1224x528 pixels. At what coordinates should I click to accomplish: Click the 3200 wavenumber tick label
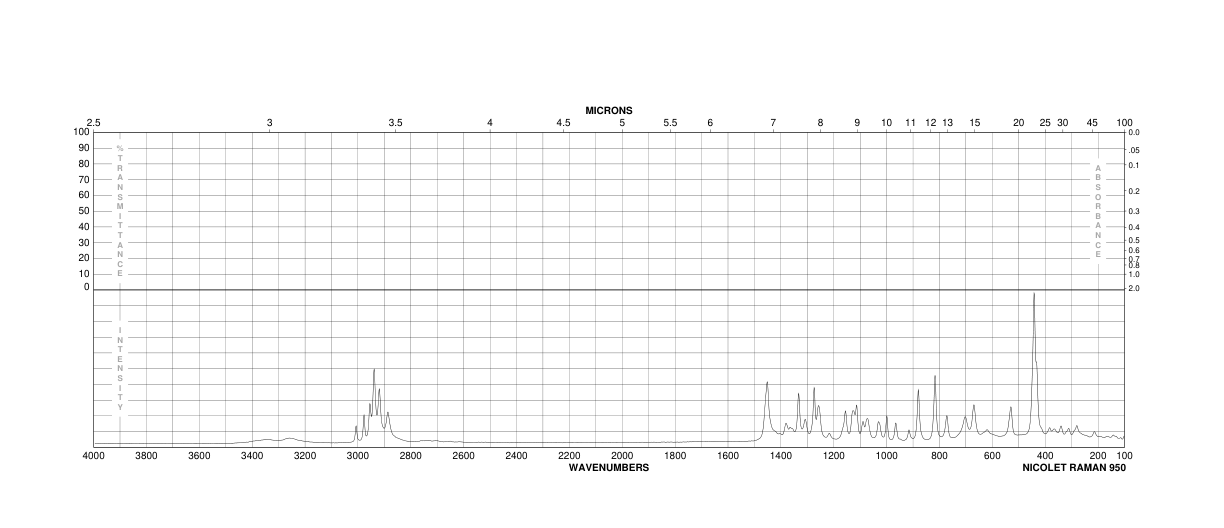pyautogui.click(x=305, y=456)
